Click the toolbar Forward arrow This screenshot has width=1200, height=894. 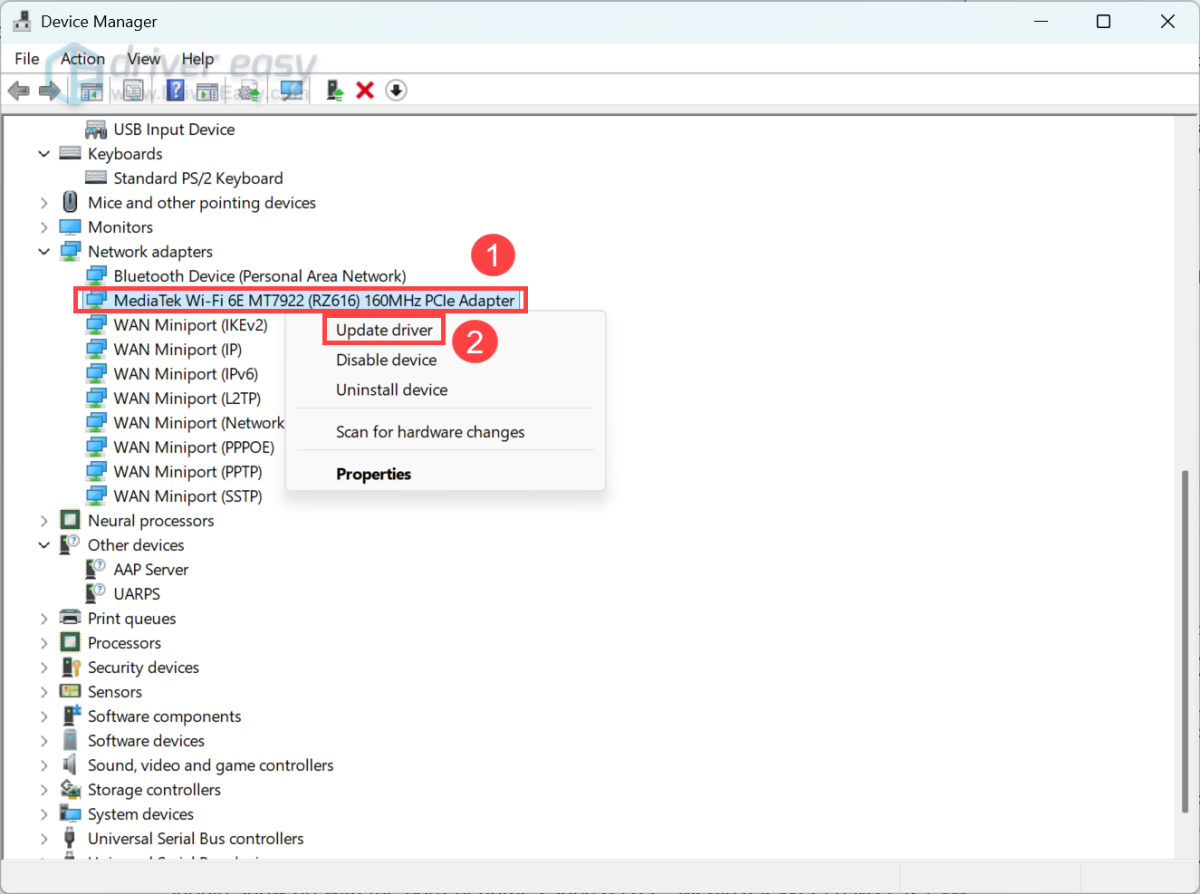[x=49, y=91]
